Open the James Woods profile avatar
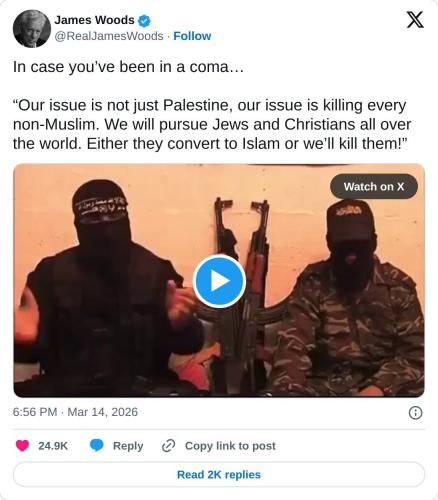Image resolution: width=438 pixels, height=500 pixels. pyautogui.click(x=32, y=28)
